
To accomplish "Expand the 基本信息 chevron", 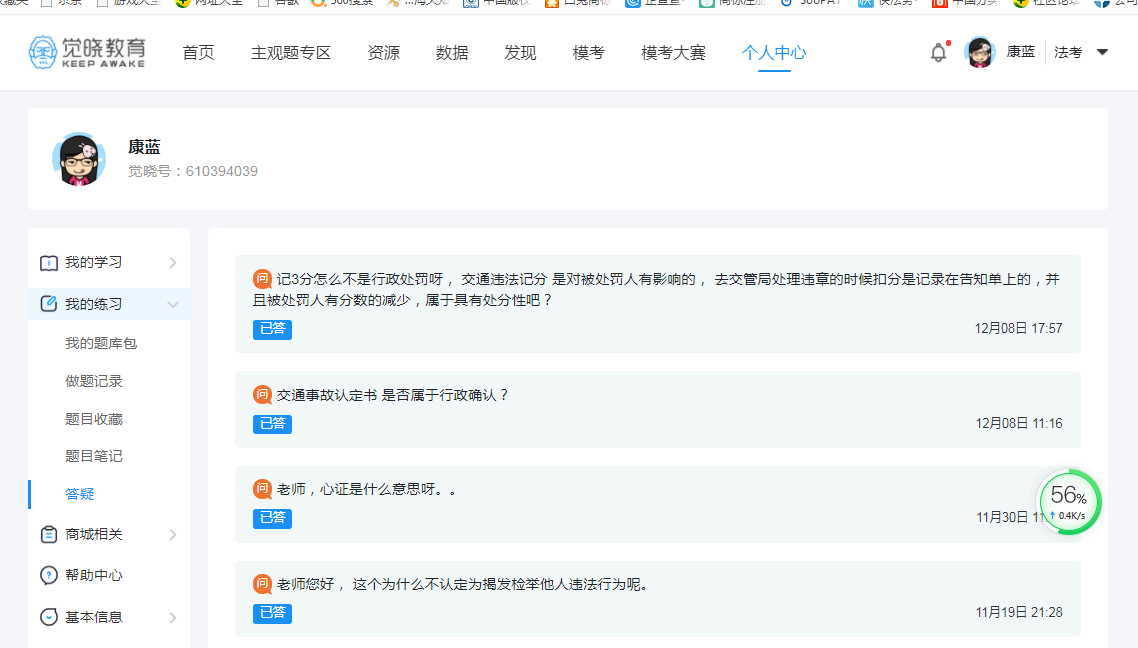I will pos(173,618).
